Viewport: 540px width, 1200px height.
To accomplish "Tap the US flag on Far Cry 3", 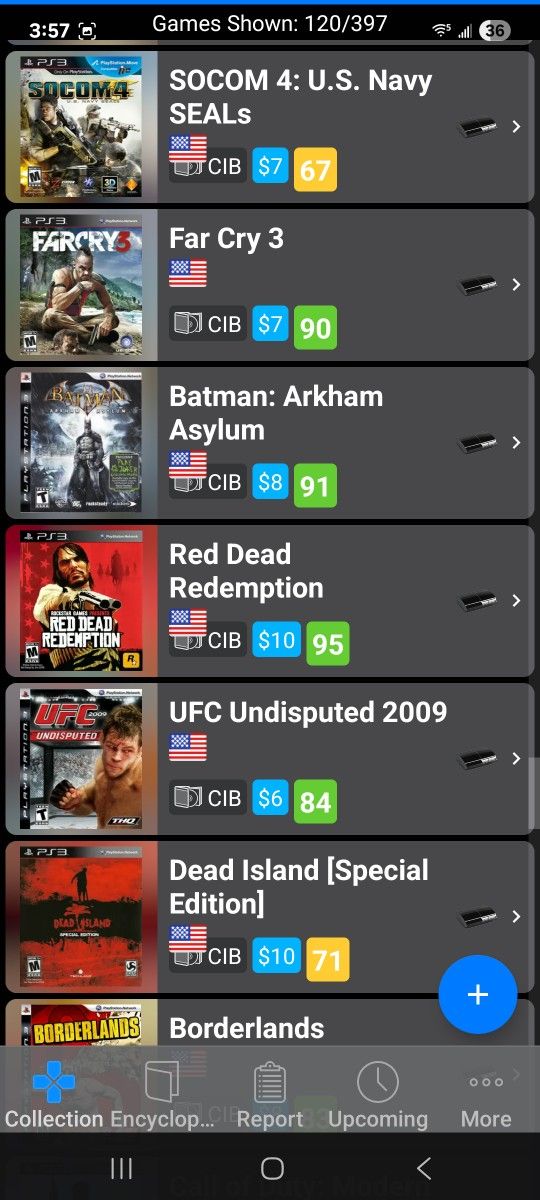I will (x=188, y=273).
